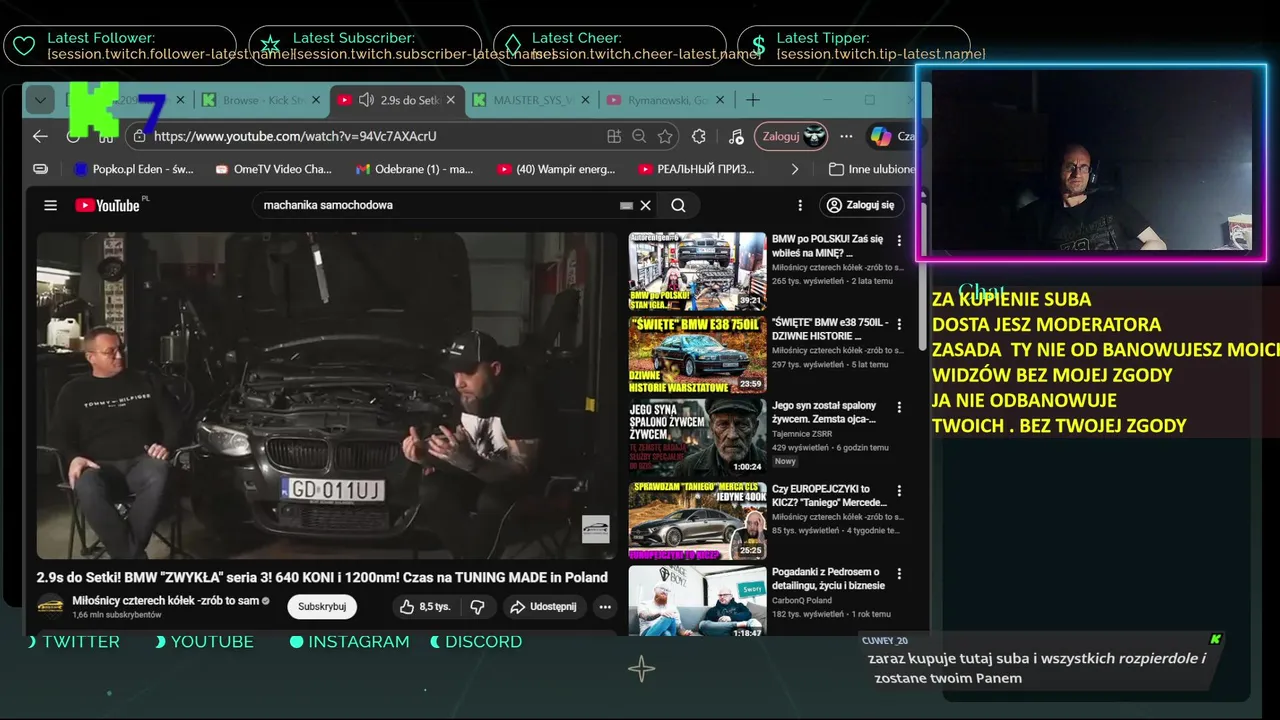The width and height of the screenshot is (1280, 720).
Task: Click the 'Udostępnij' share button
Action: [x=542, y=606]
